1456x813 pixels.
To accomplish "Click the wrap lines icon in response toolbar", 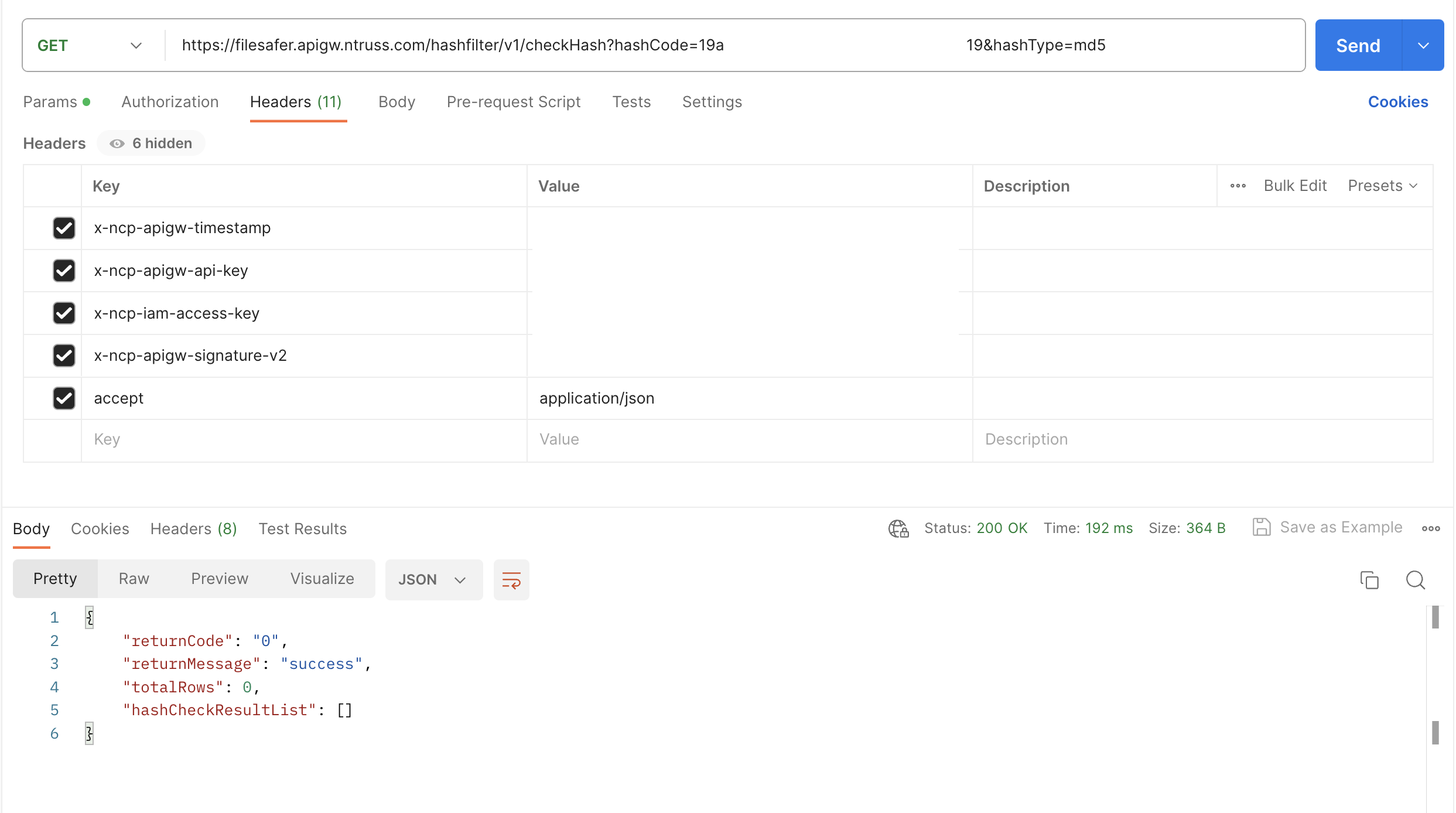I will click(511, 580).
